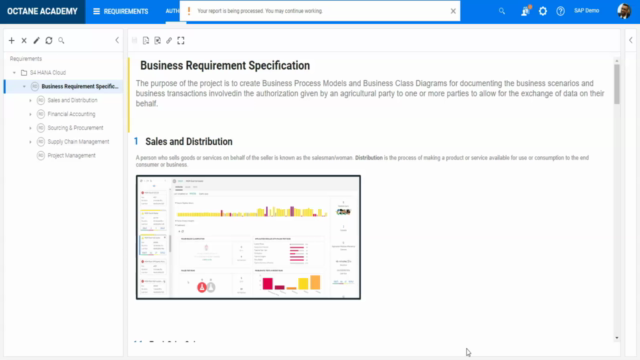Delete selected requirement with X icon
The height and width of the screenshot is (360, 640).
[24, 40]
